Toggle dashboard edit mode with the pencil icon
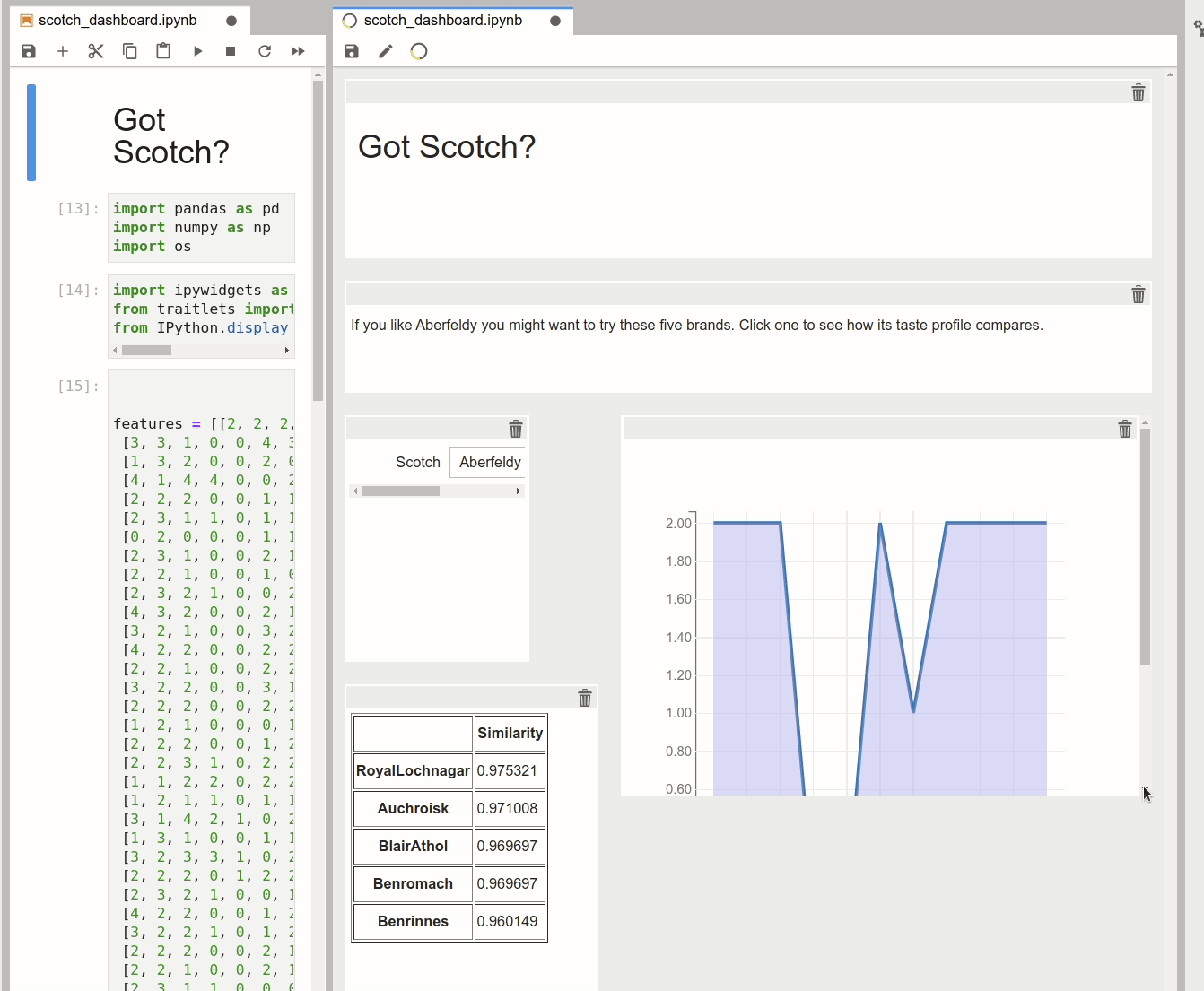Screen dimensions: 1204x991 (385, 51)
